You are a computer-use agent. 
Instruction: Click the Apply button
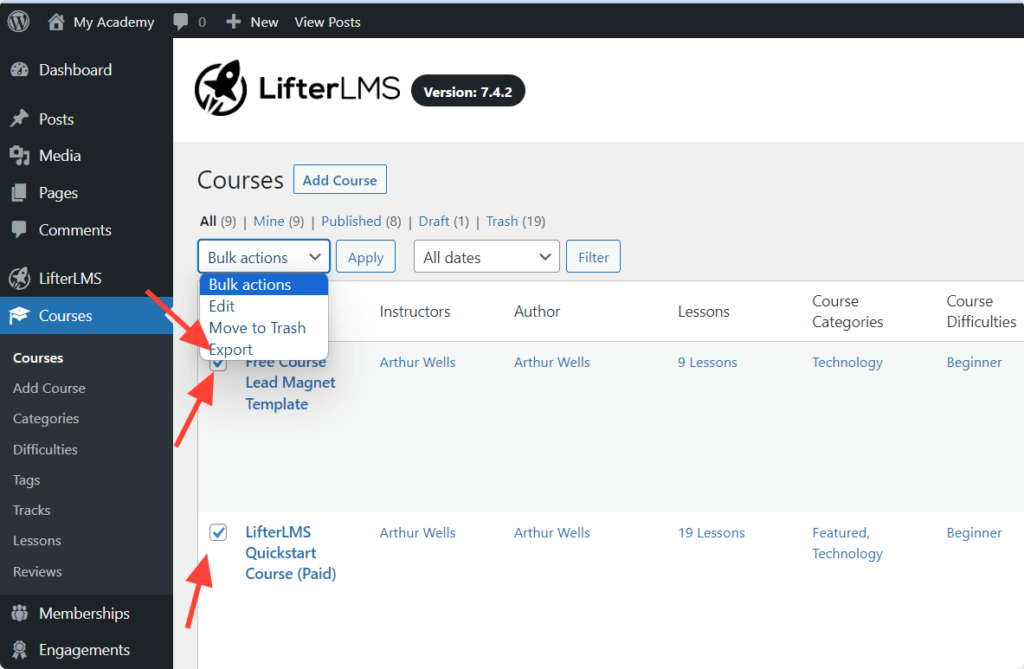pos(365,256)
